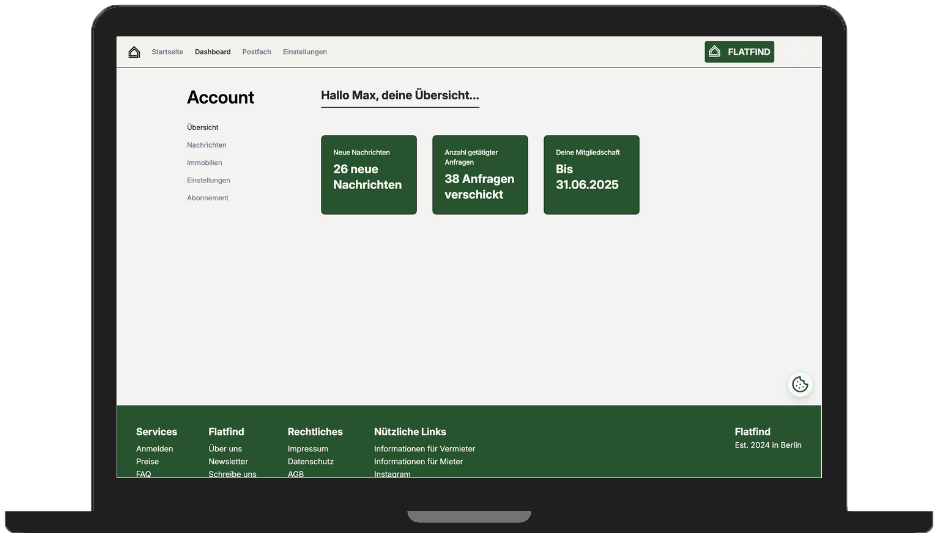This screenshot has width=936, height=533.
Task: Click the house logo icon in navbar
Action: [x=134, y=52]
